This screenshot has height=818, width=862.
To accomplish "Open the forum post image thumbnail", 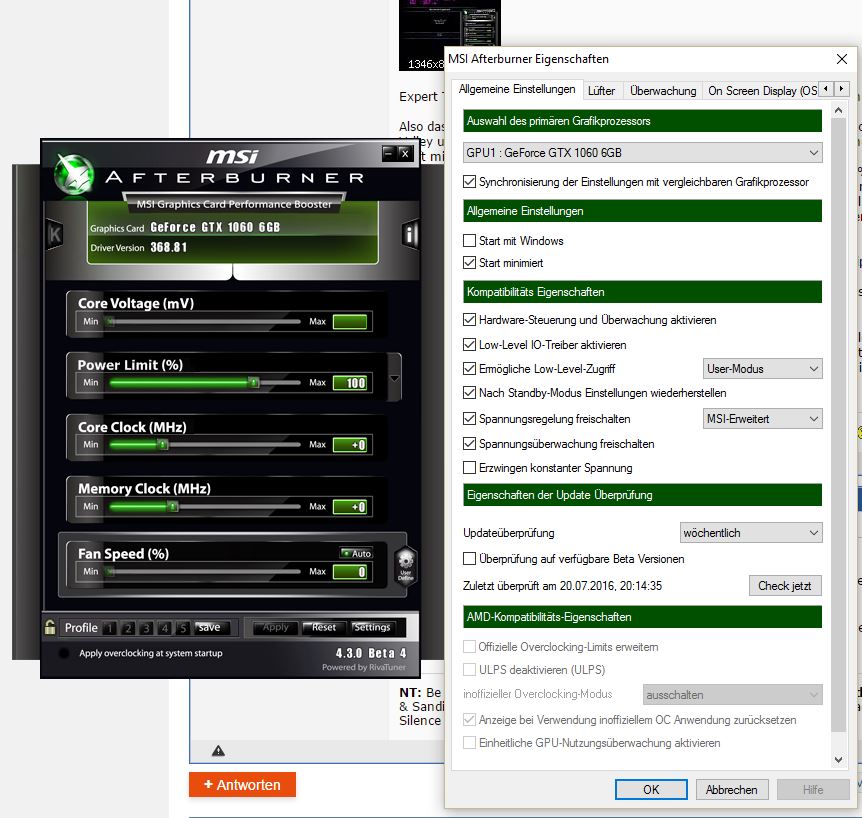I will [x=450, y=35].
